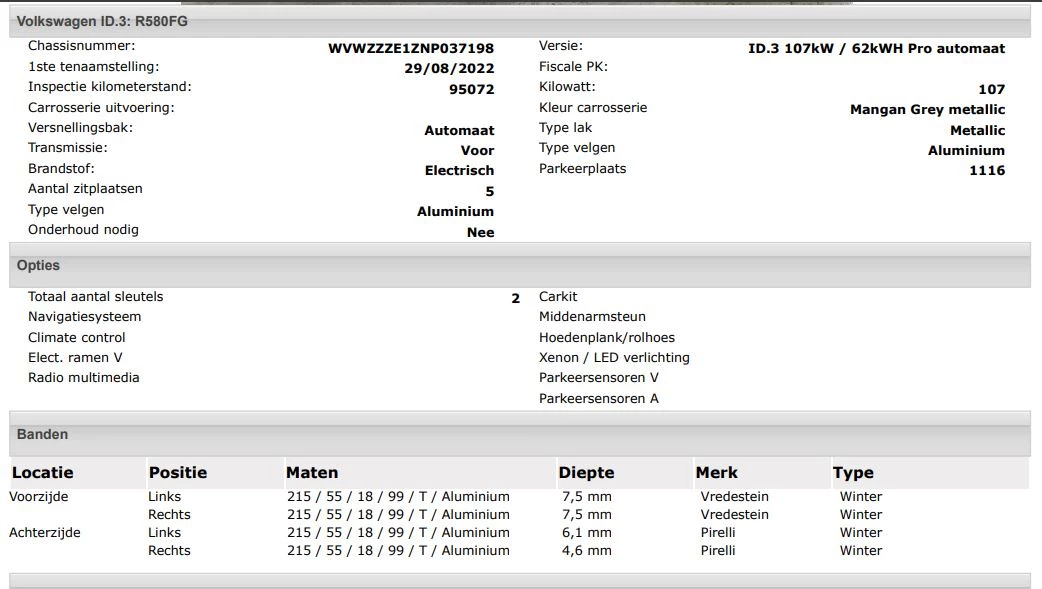
Task: Click the Vredestein brand entry
Action: (734, 496)
